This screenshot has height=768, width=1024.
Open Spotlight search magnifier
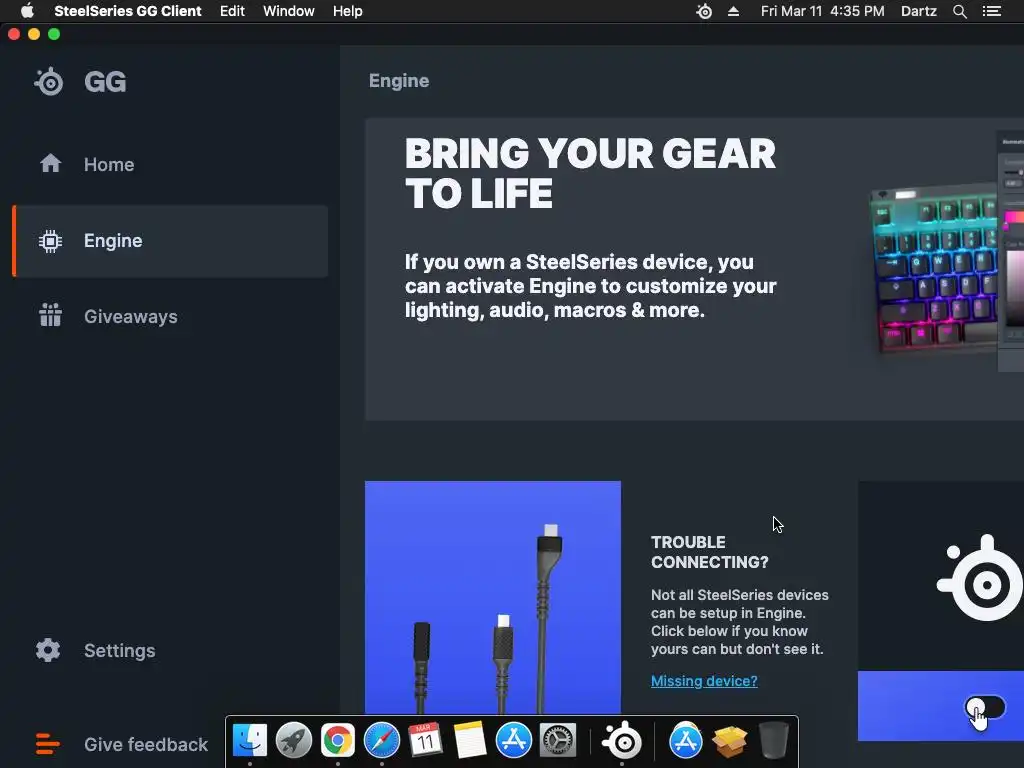click(x=959, y=11)
